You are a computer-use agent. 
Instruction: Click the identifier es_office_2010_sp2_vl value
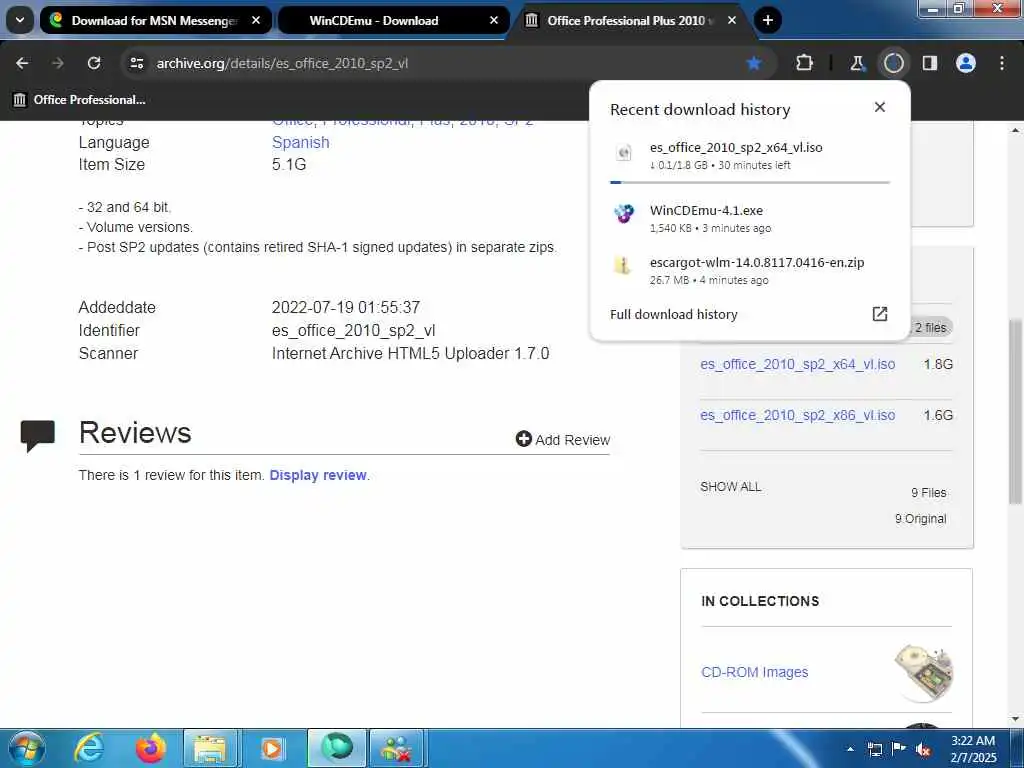pyautogui.click(x=353, y=330)
